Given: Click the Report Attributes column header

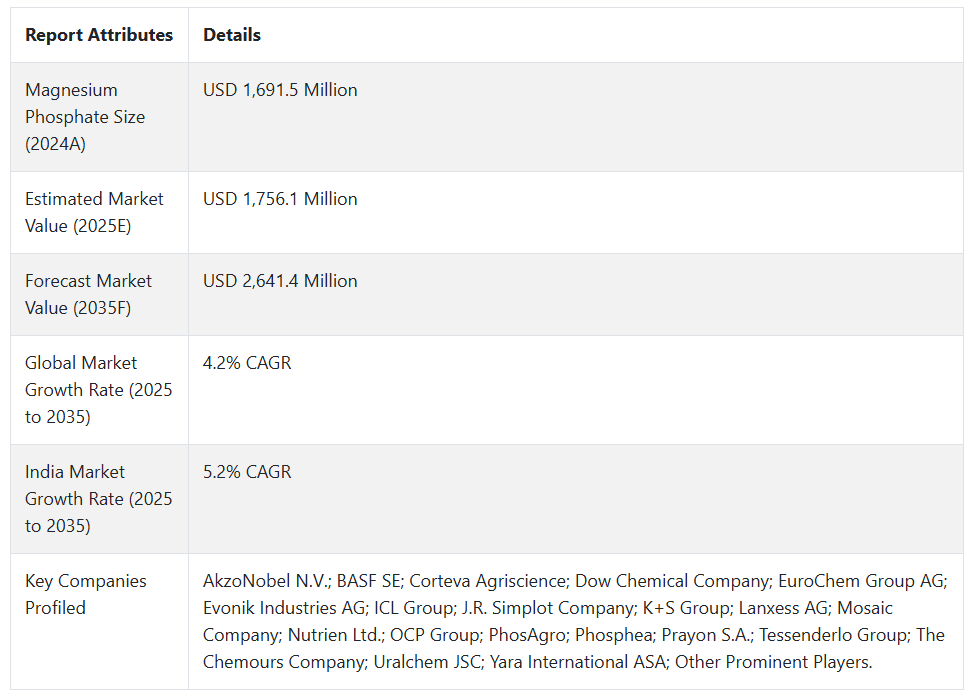Looking at the screenshot, I should pos(99,35).
